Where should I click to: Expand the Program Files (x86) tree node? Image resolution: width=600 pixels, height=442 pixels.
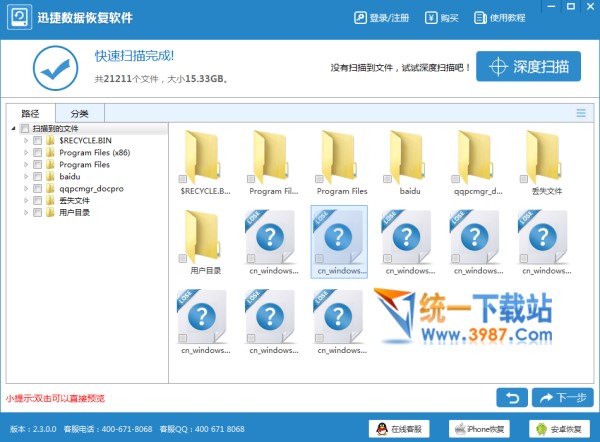[26, 152]
